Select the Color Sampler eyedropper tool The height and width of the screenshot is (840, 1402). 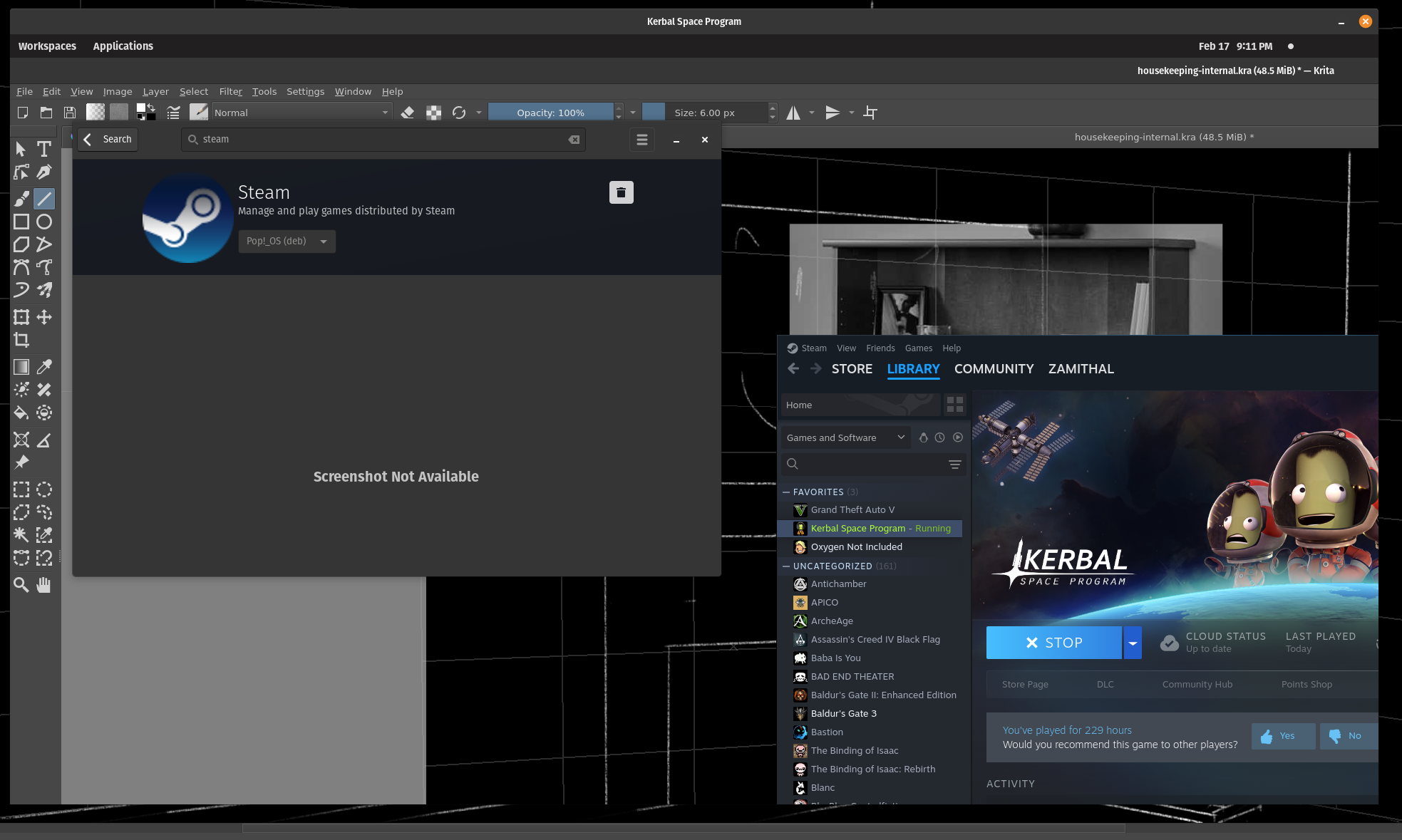[44, 367]
